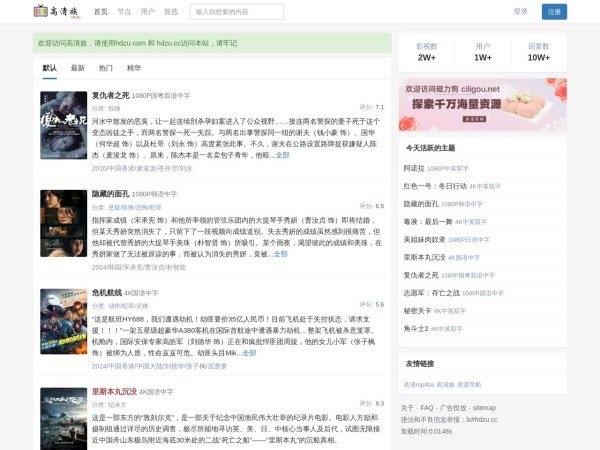This screenshot has width=600, height=450.
Task: Click the 高清妹 site logo
Action: 55,12
